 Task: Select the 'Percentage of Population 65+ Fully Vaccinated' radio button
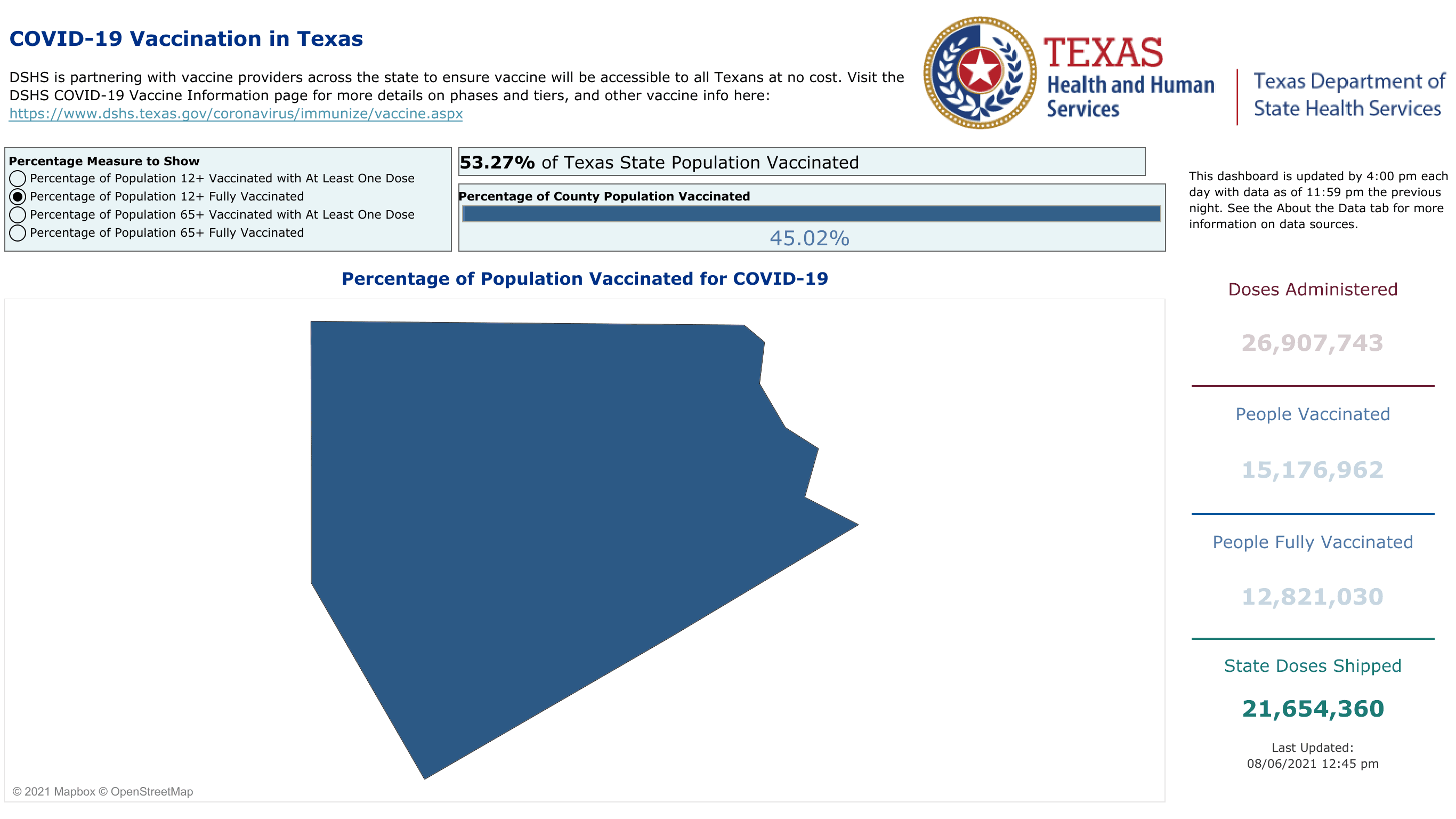click(18, 232)
